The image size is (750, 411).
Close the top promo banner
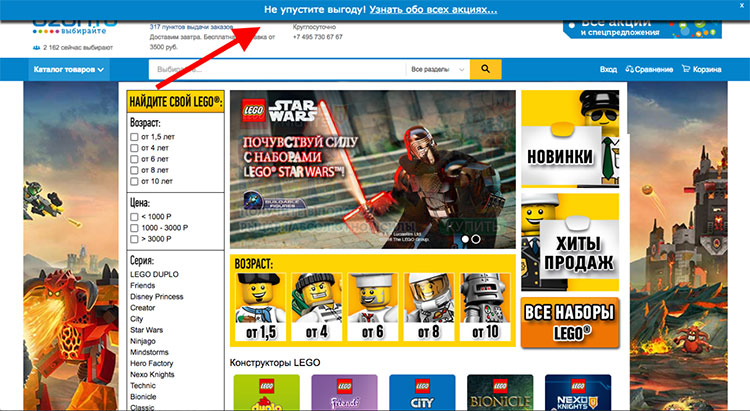[742, 5]
